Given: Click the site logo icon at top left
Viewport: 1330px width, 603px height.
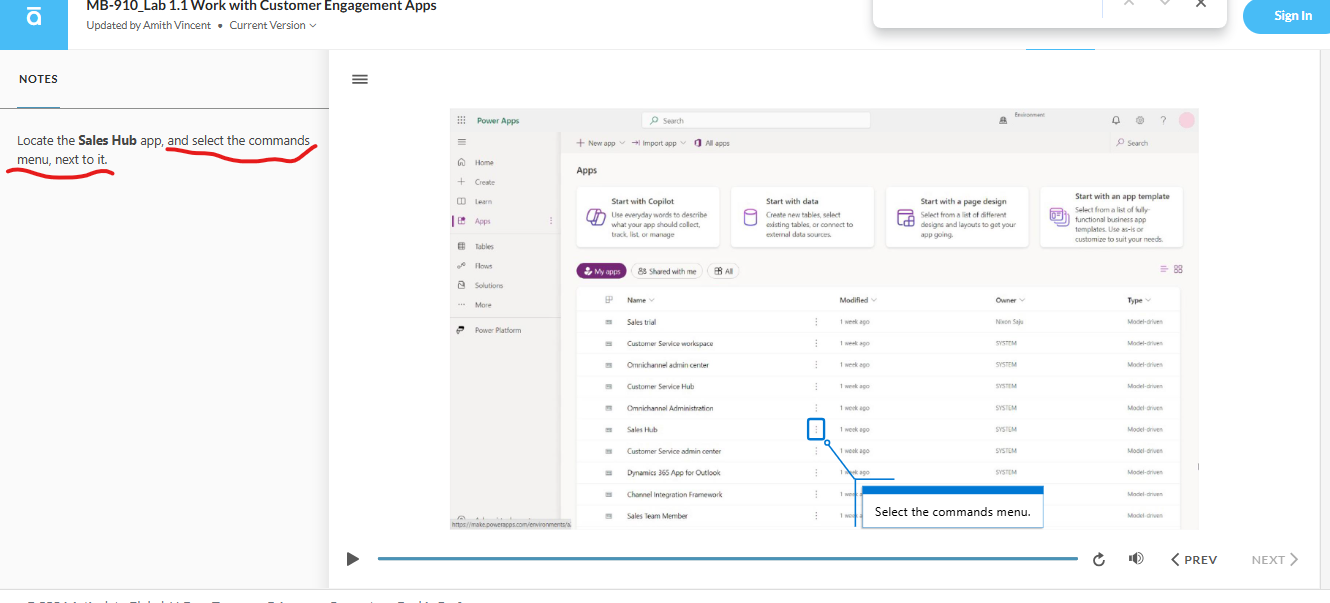Looking at the screenshot, I should [33, 19].
